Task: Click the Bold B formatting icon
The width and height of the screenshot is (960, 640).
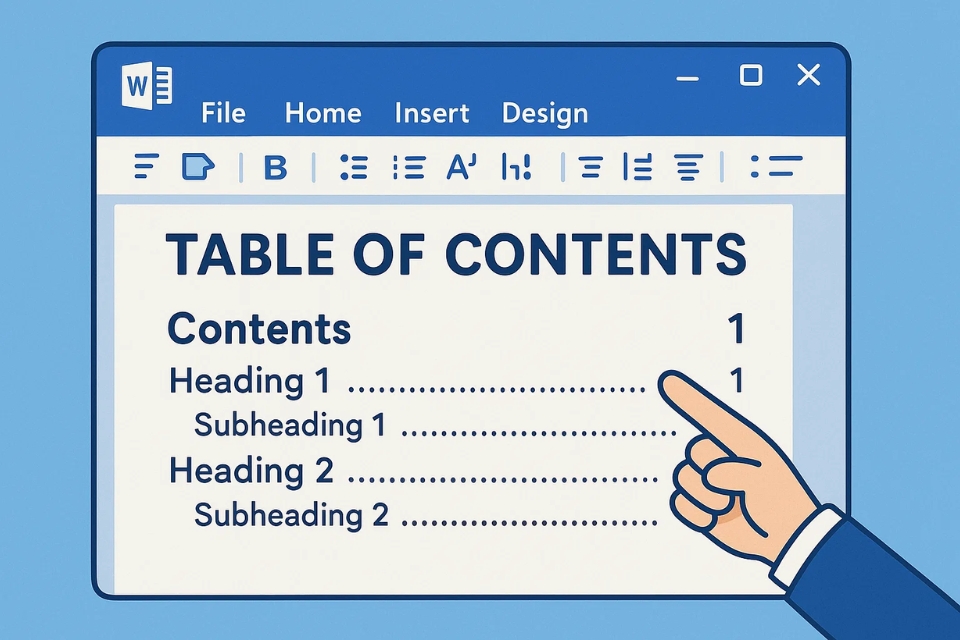Action: click(274, 168)
